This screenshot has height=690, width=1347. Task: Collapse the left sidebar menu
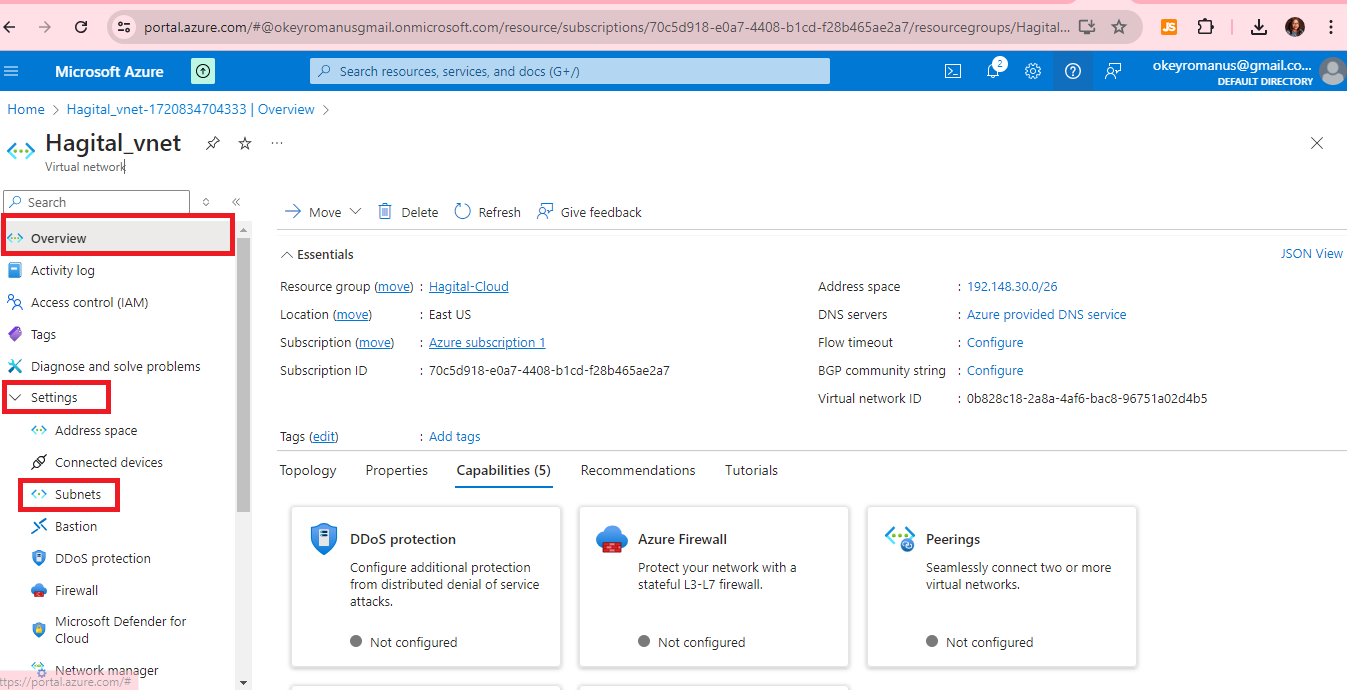click(x=236, y=202)
